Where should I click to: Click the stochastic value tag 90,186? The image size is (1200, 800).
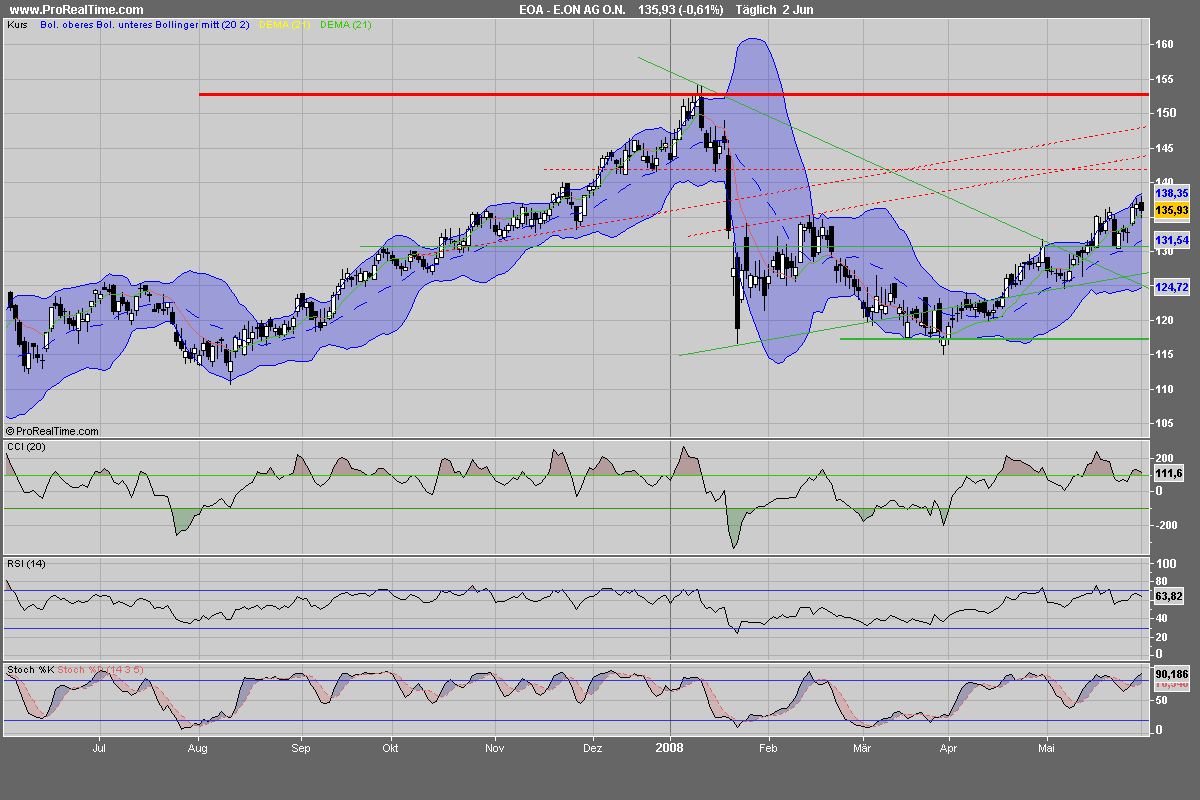tap(1171, 675)
